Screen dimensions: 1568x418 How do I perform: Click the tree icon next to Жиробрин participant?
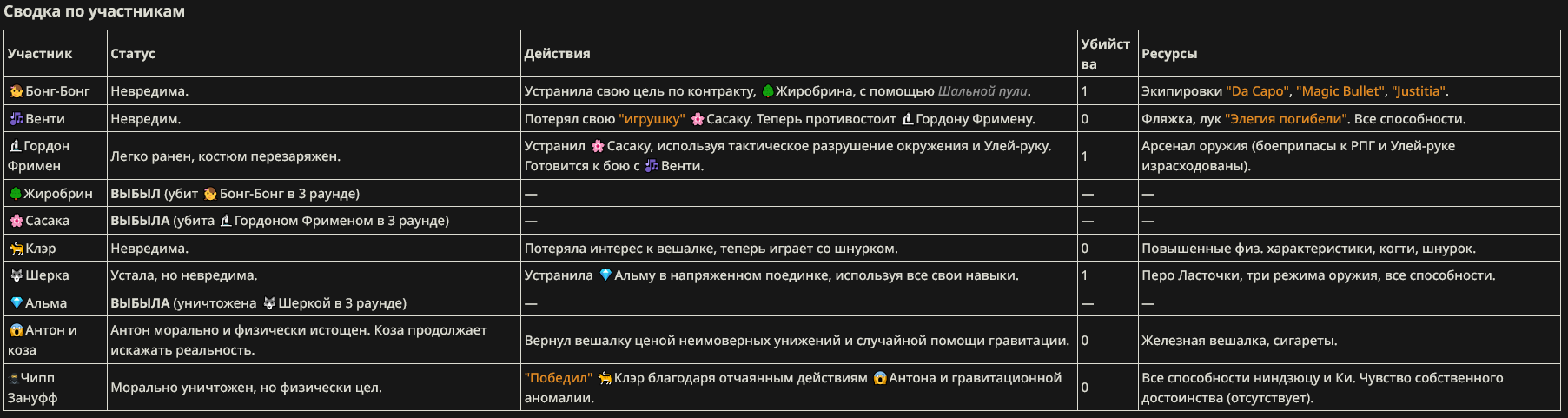[x=15, y=194]
